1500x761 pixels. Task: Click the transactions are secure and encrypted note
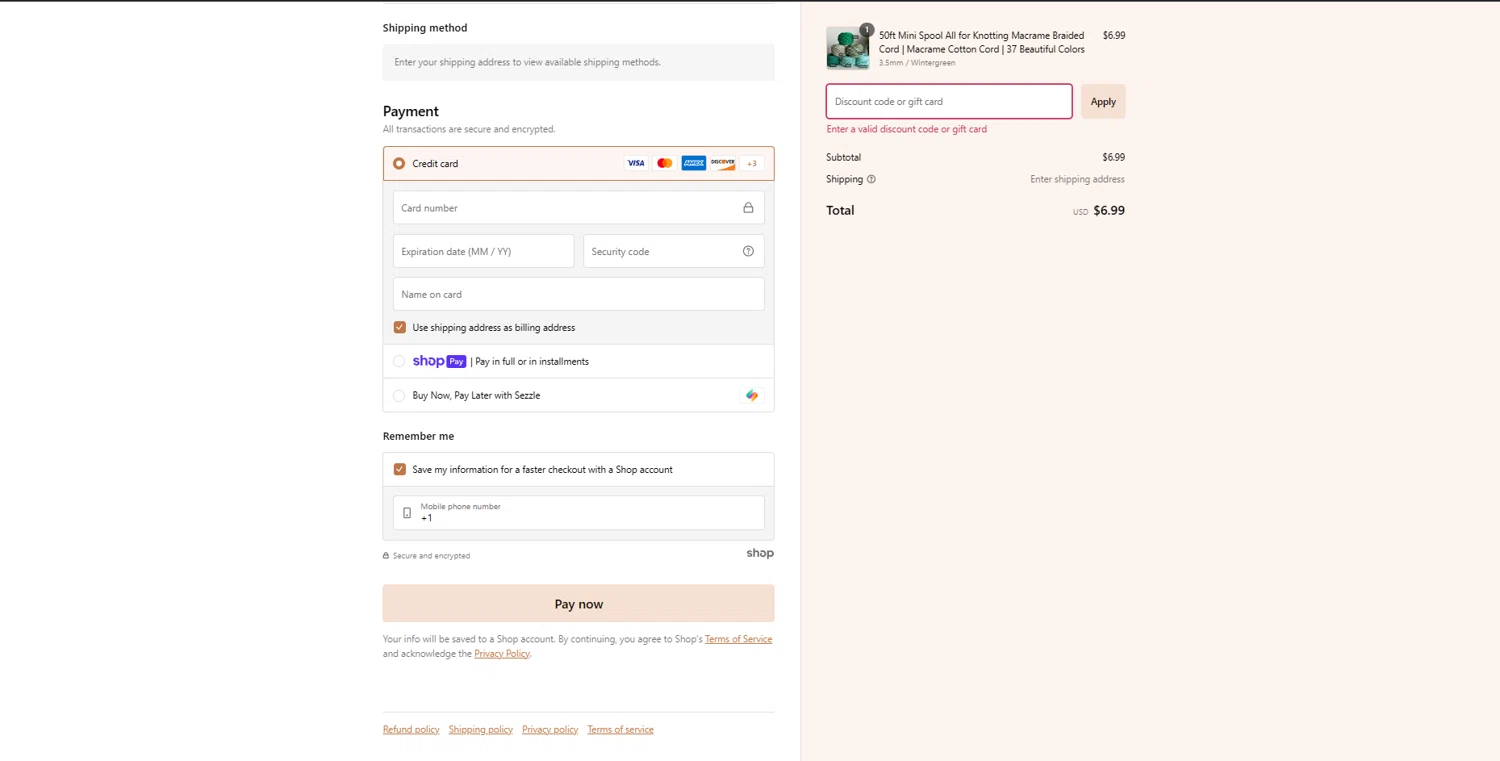pyautogui.click(x=469, y=129)
